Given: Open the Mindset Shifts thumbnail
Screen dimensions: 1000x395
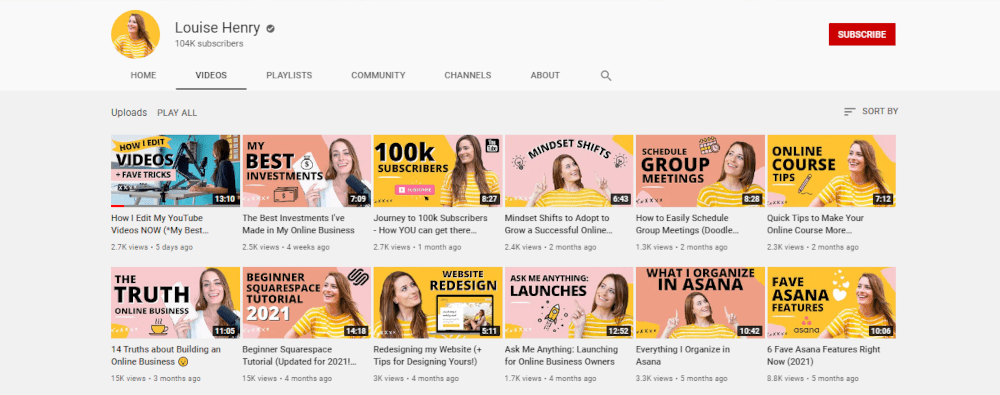Looking at the screenshot, I should pyautogui.click(x=569, y=171).
